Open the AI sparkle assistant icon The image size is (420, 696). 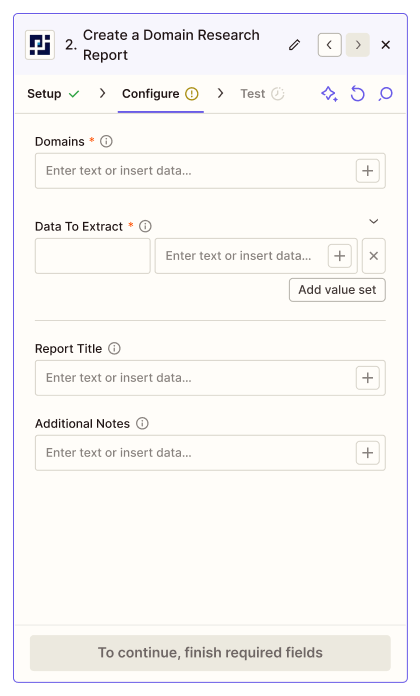click(x=329, y=94)
